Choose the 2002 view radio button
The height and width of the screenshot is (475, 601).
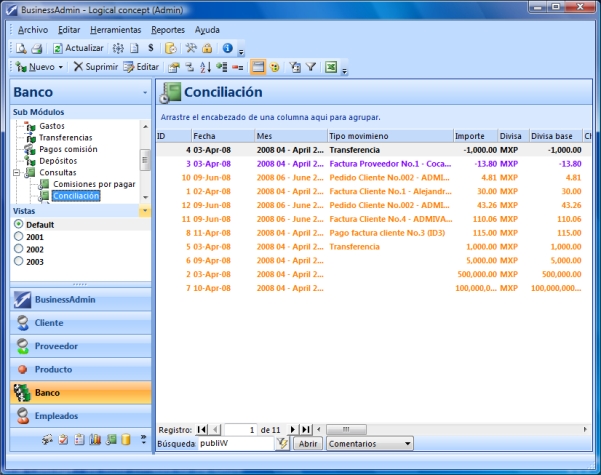click(19, 249)
